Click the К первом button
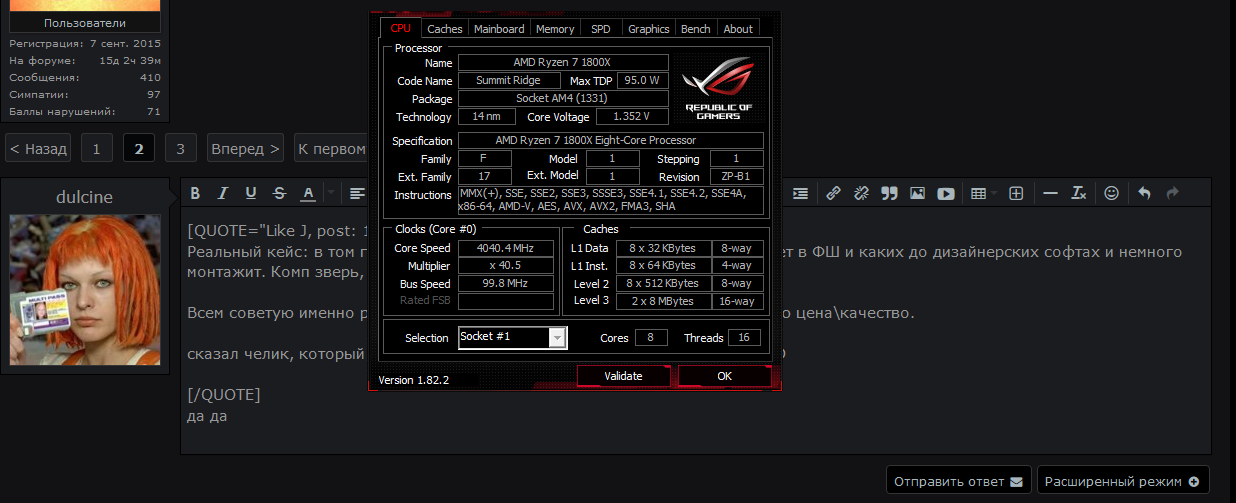Screen dimensions: 1236x503 (331, 149)
